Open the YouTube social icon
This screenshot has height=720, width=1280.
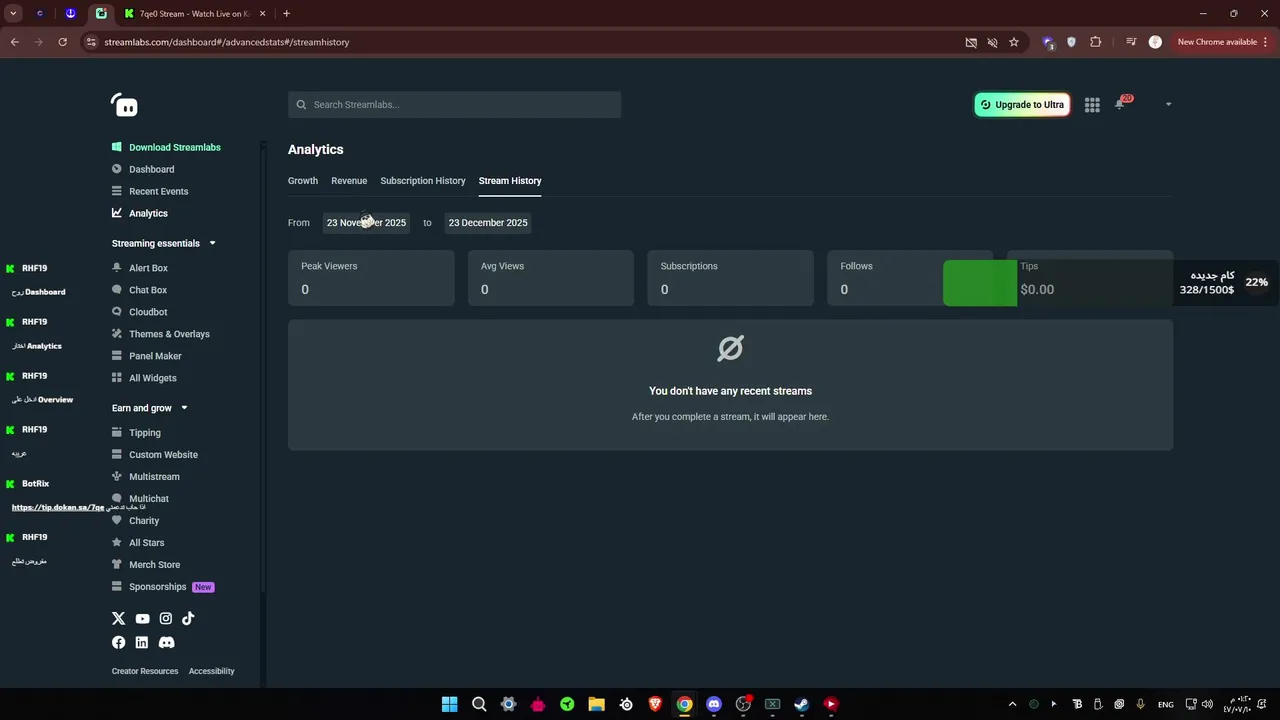point(142,619)
